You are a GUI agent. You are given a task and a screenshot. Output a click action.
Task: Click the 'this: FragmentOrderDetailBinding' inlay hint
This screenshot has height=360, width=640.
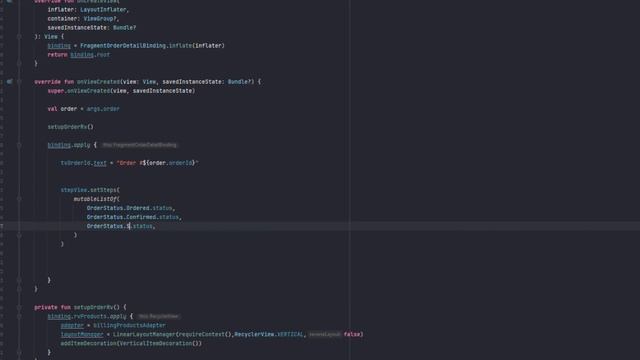click(x=139, y=145)
